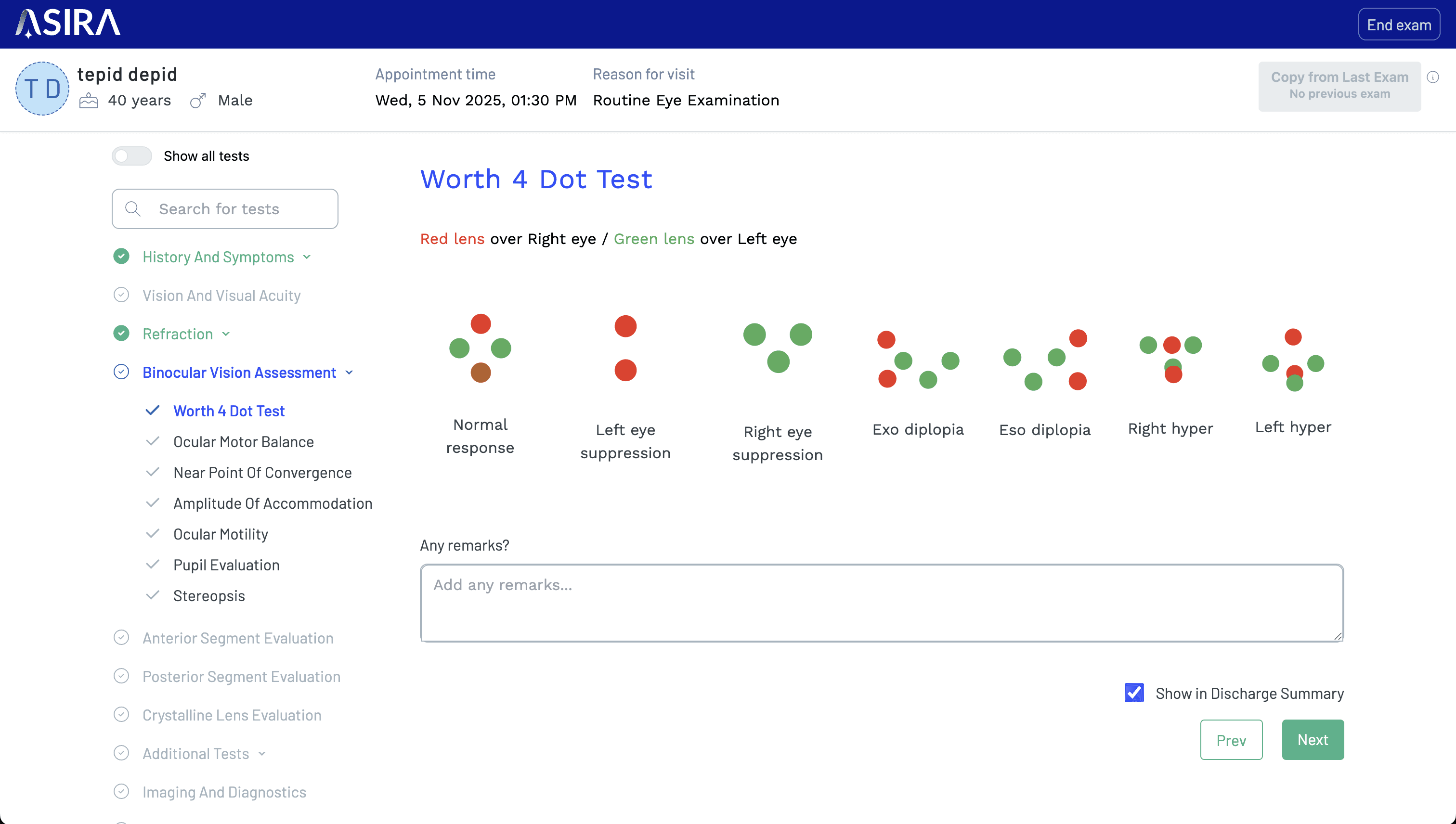
Task: Click the Search for tests field
Action: [x=225, y=209]
